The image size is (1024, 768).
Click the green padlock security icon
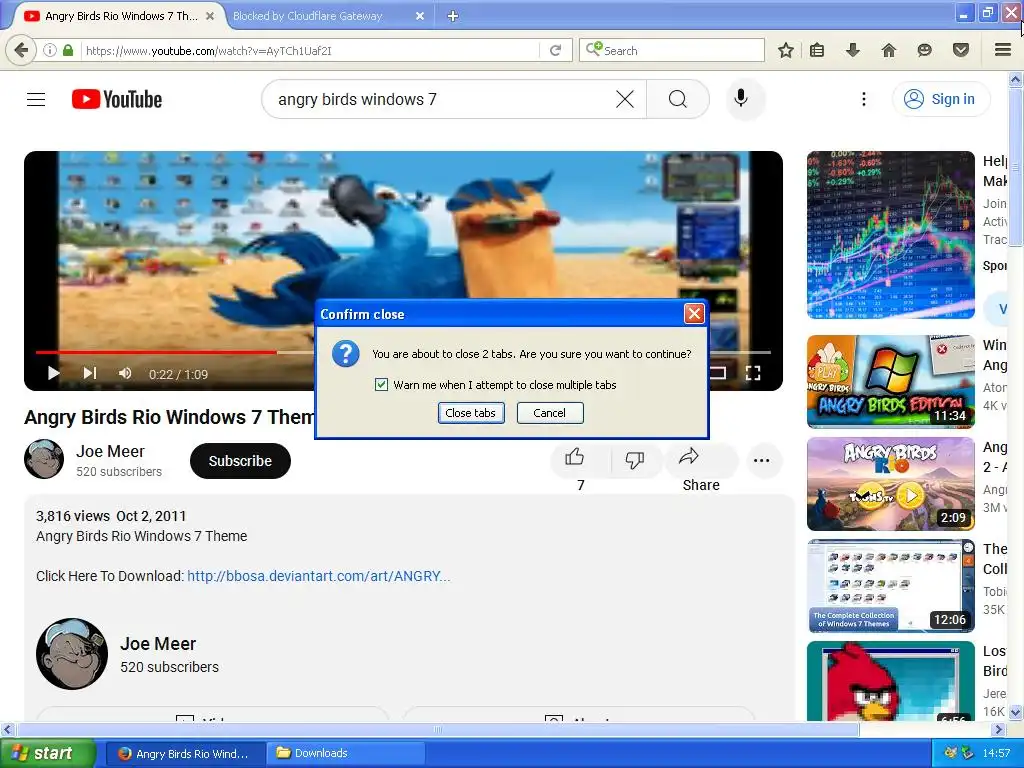tap(68, 50)
